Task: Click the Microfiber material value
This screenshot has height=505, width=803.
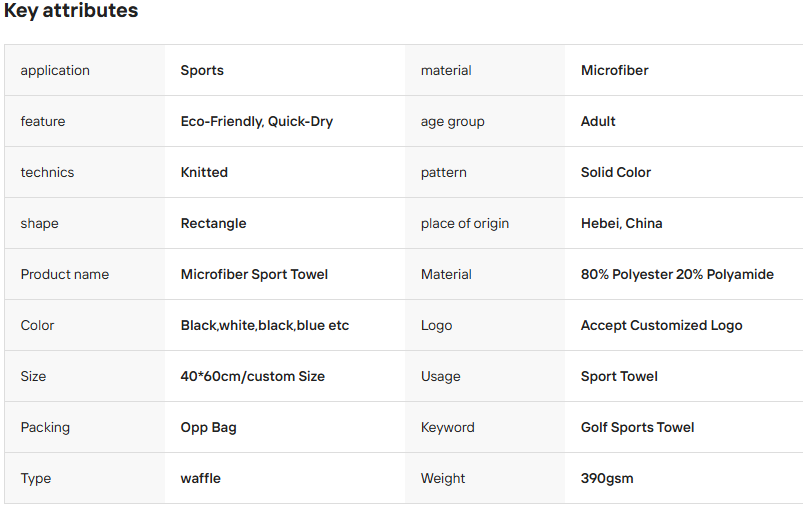Action: 614,70
